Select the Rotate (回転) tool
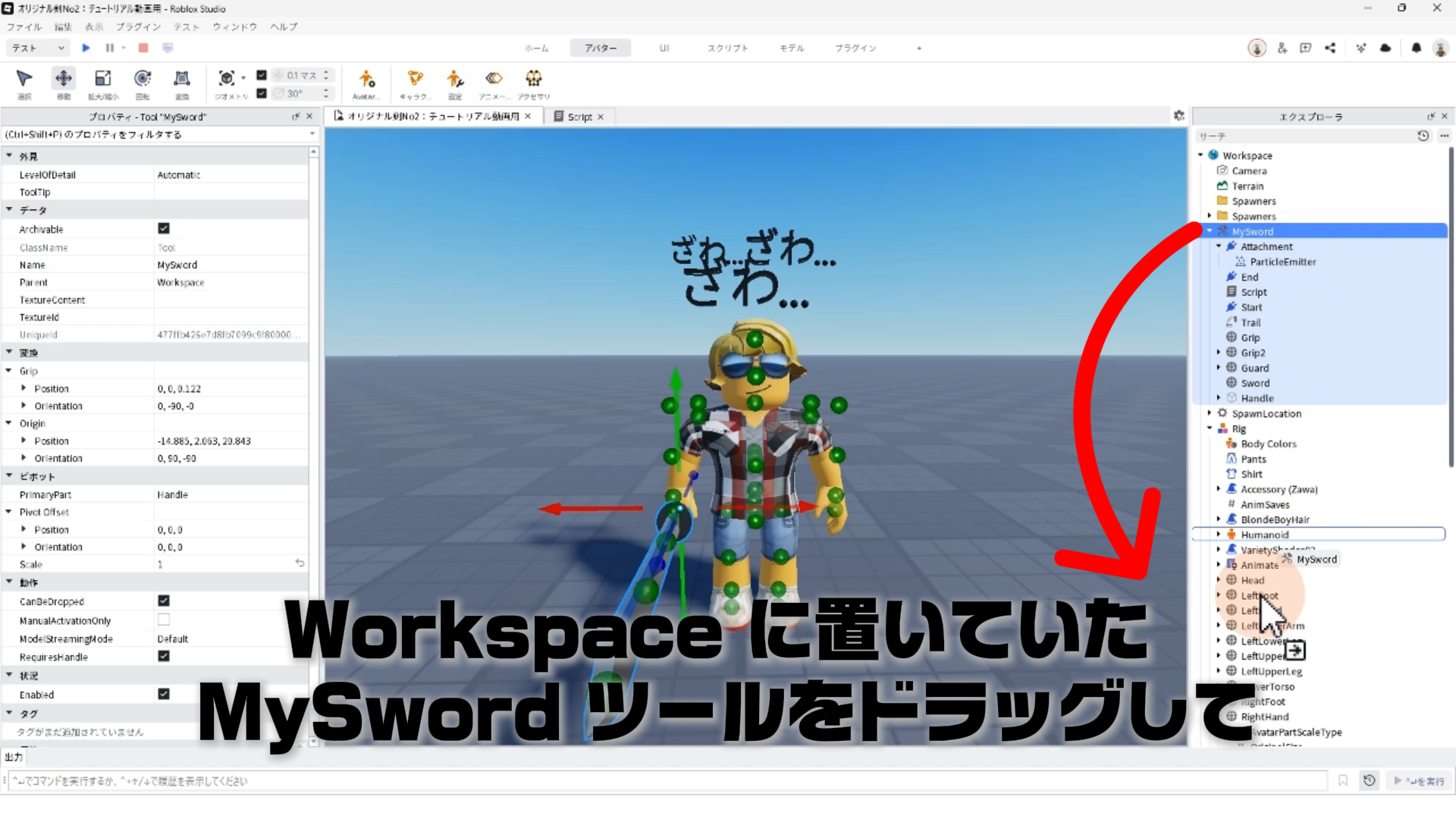 tap(143, 79)
